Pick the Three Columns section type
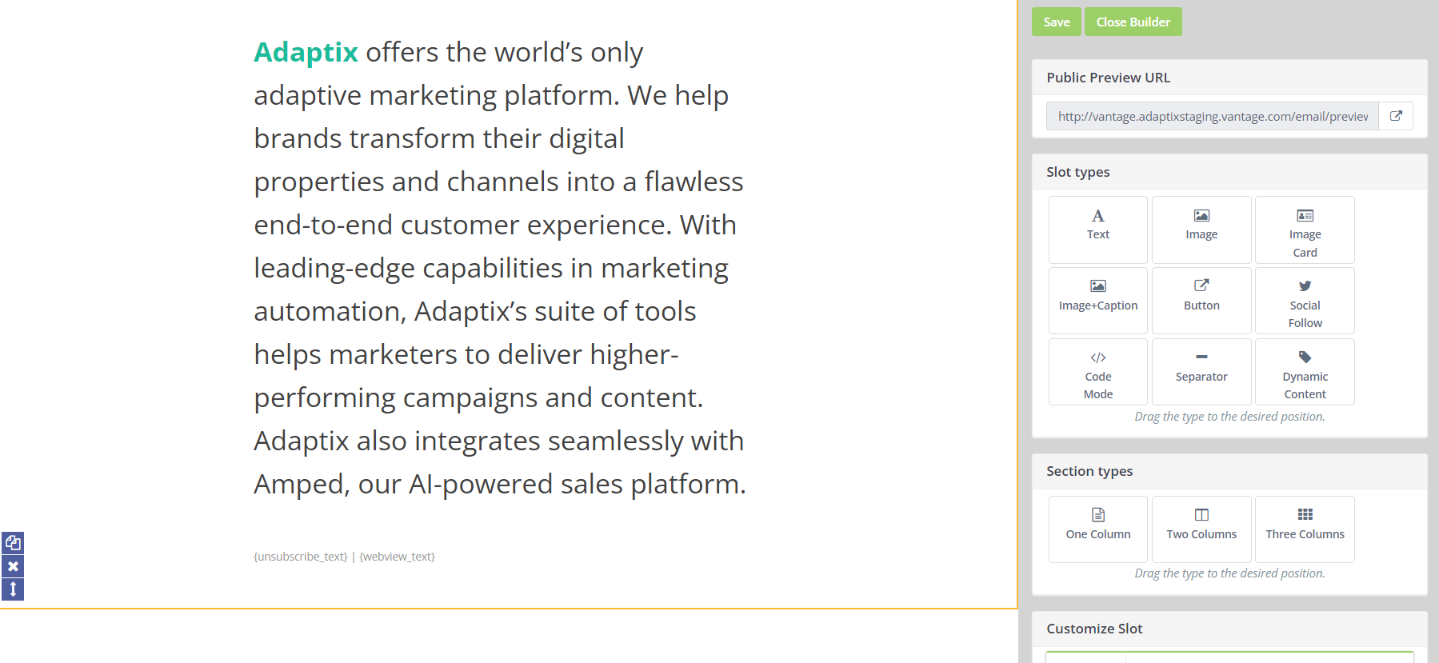Viewport: 1439px width, 663px height. tap(1304, 528)
